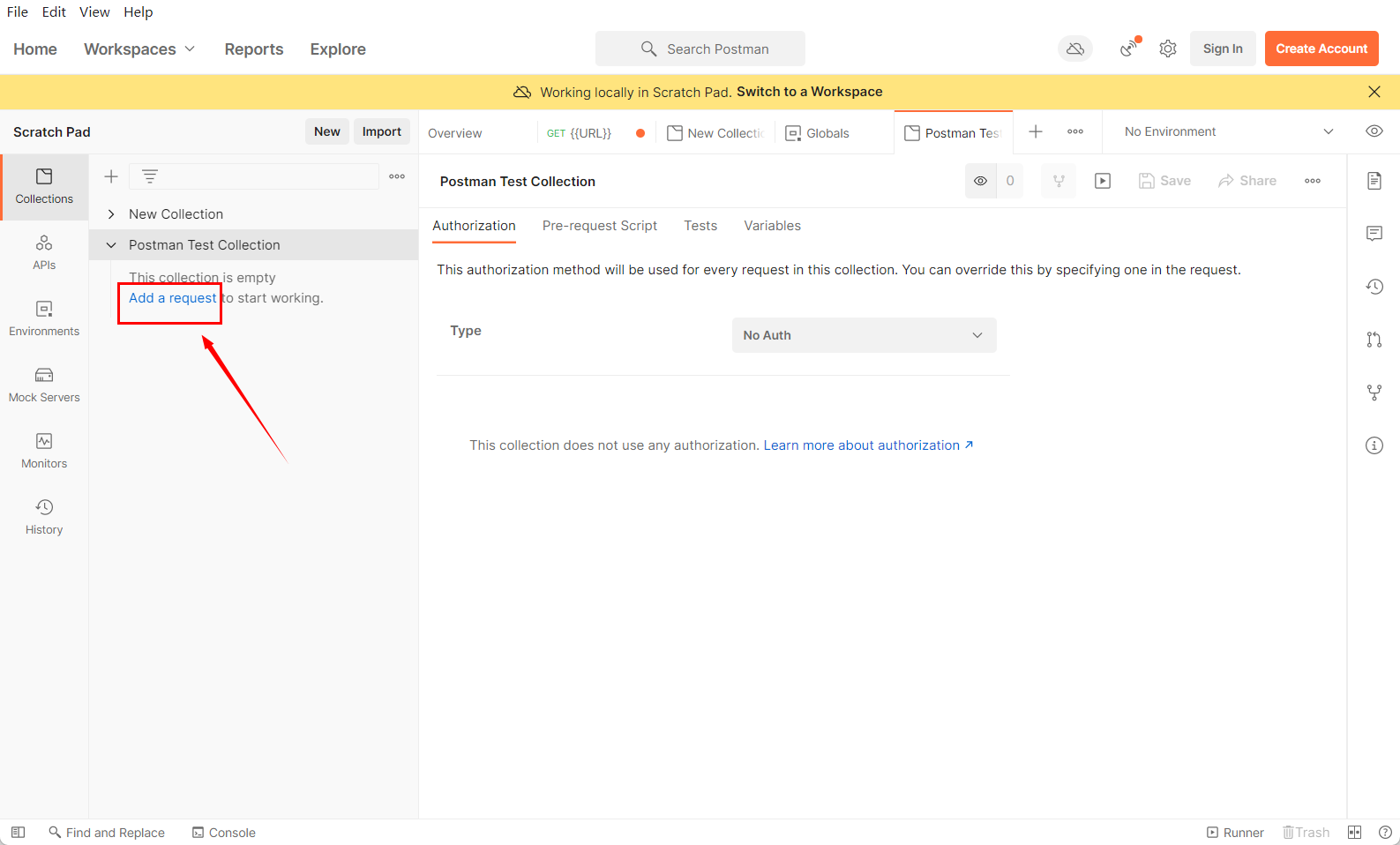Screen dimensions: 1400x845
Task: Toggle watch collection eye button
Action: [x=980, y=181]
